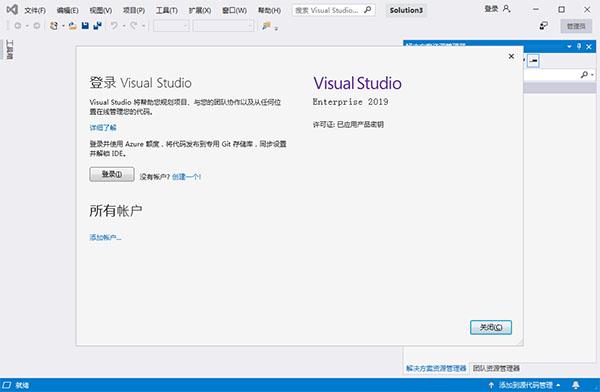Click the 关闭(C) button
The height and width of the screenshot is (392, 600).
pyautogui.click(x=491, y=327)
